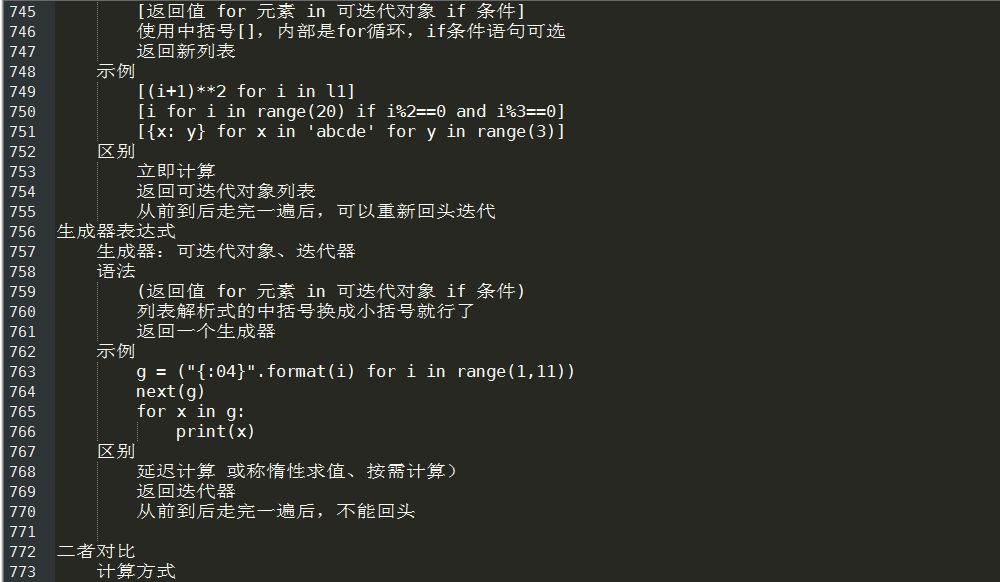Select line number 763 in the gutter

23,372
